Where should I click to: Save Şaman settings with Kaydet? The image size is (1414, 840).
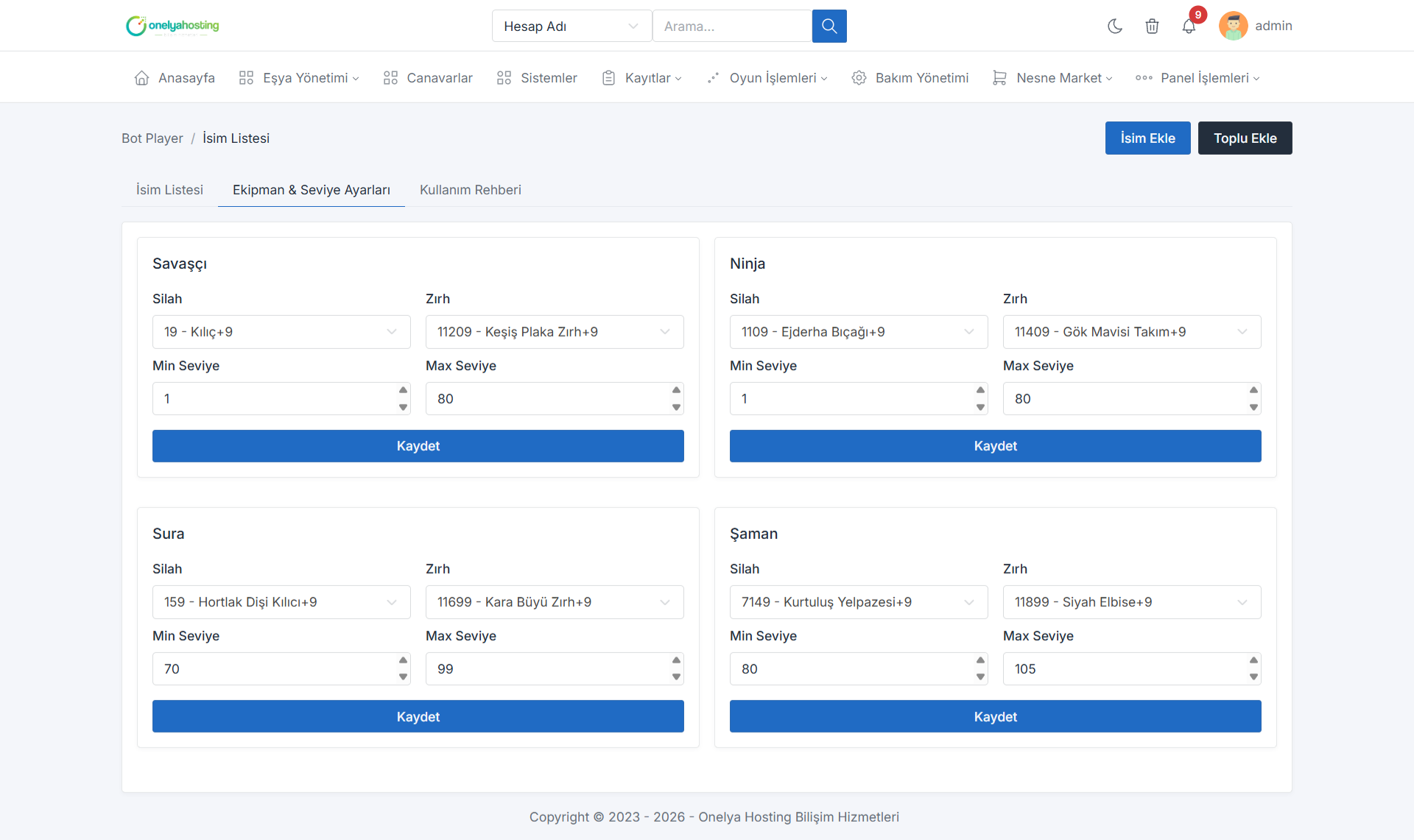pos(996,716)
